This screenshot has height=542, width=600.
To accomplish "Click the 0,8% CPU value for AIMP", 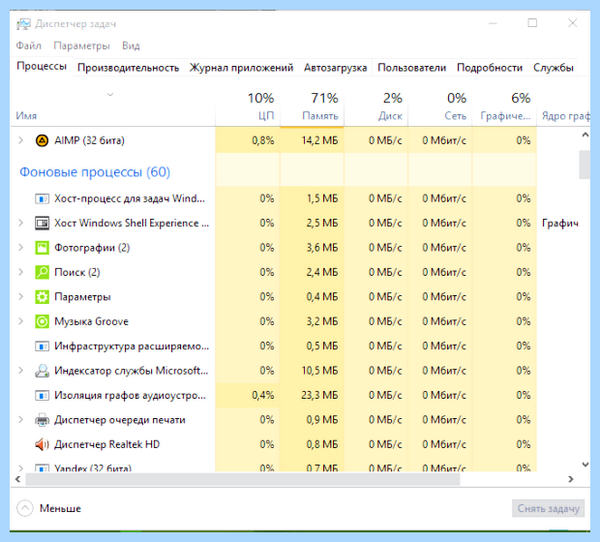I will tap(263, 140).
